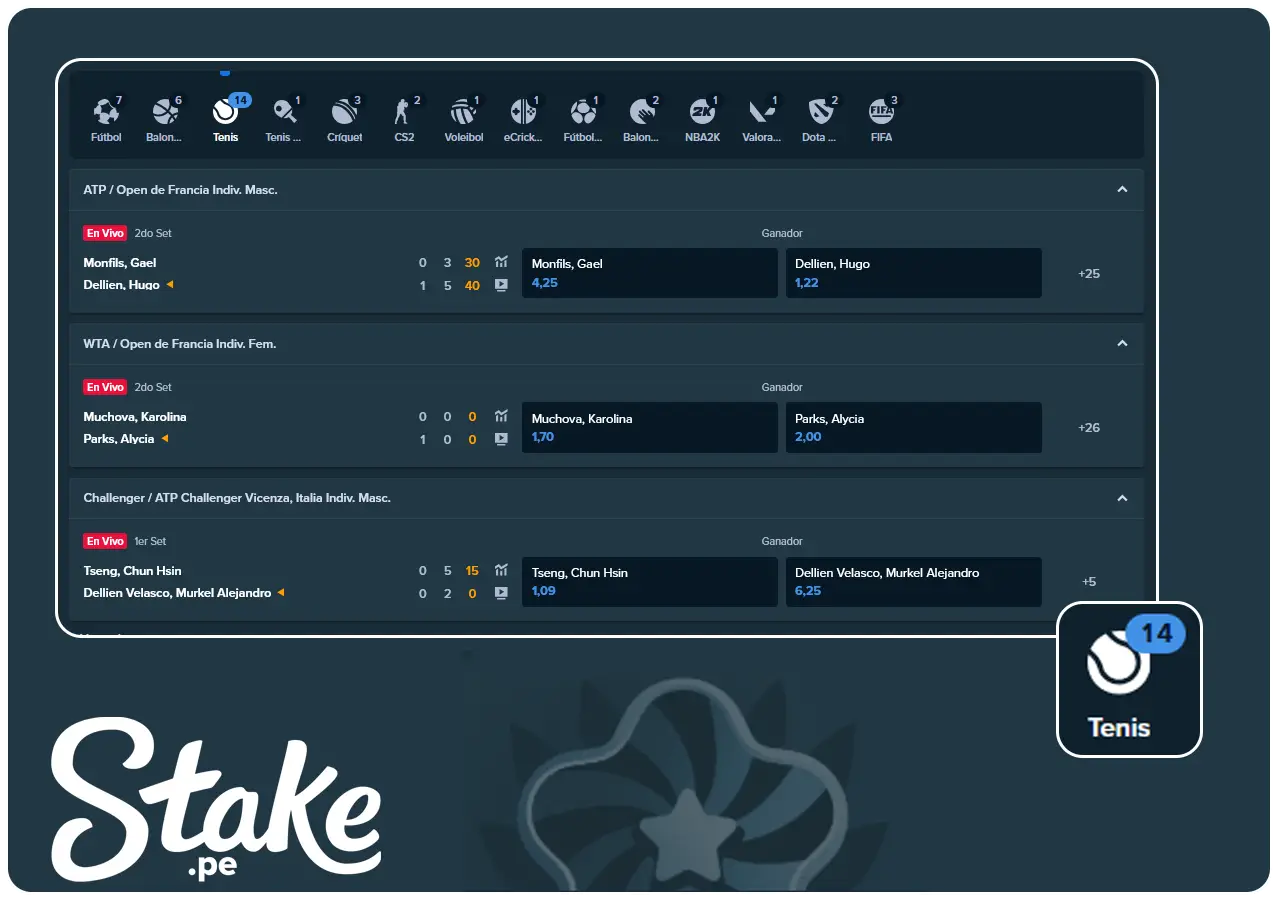The image size is (1280, 900).
Task: Bet on Dellien, Hugo at odds 1,22
Action: pyautogui.click(x=914, y=273)
